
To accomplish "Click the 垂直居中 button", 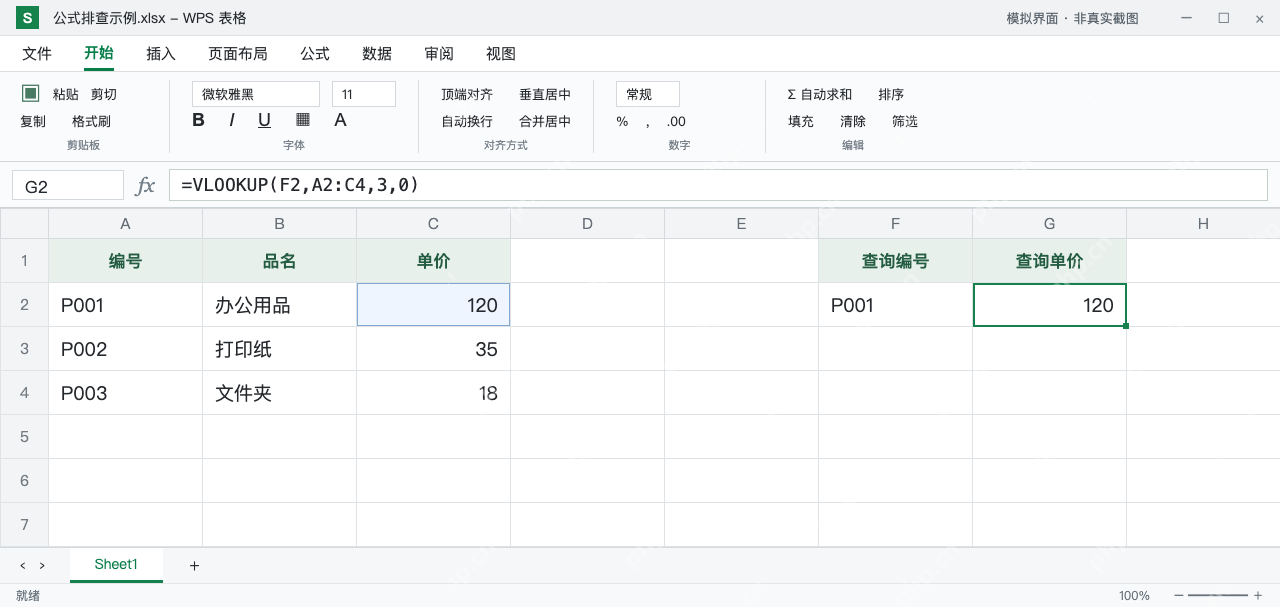I will (x=545, y=94).
